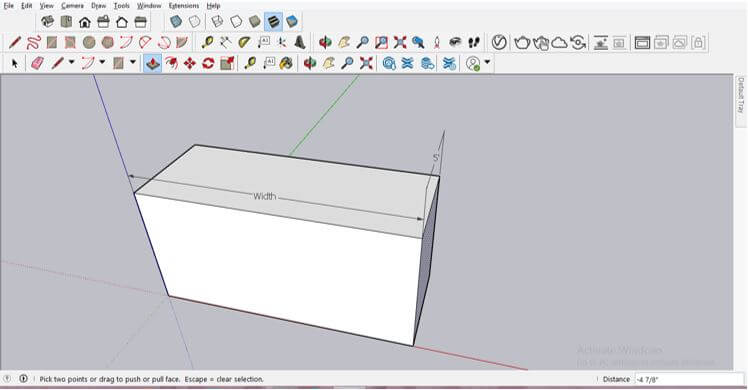
Task: Open the Draw menu
Action: (x=99, y=6)
